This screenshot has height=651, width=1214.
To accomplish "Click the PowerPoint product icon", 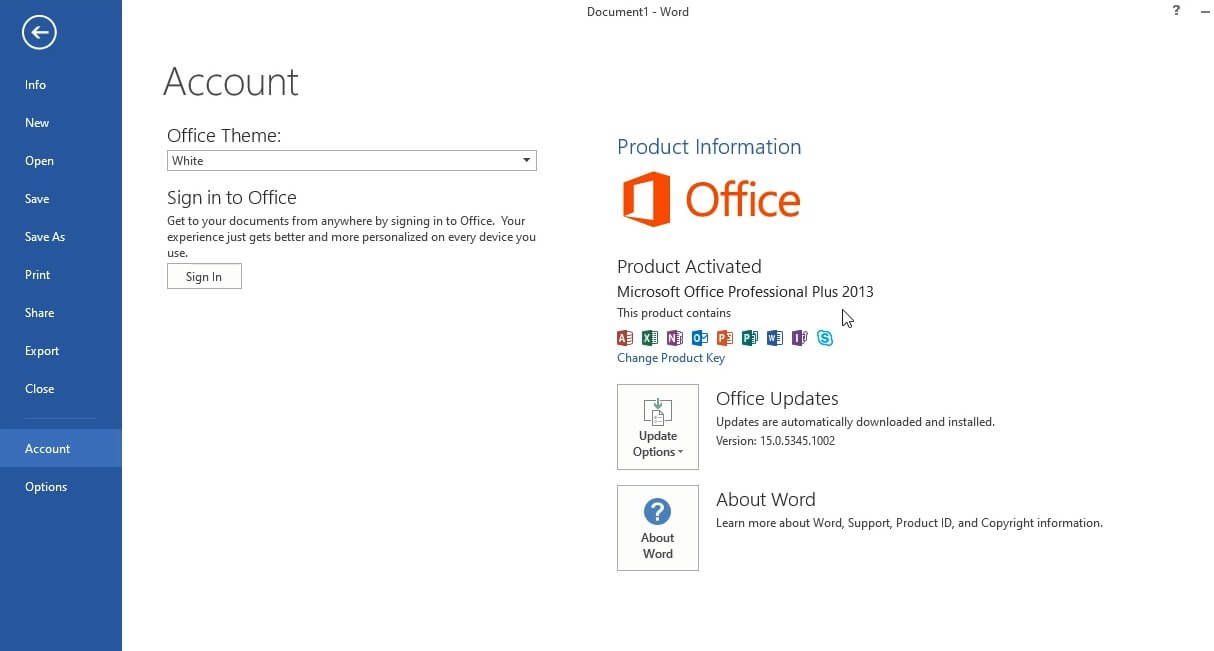I will [x=725, y=338].
